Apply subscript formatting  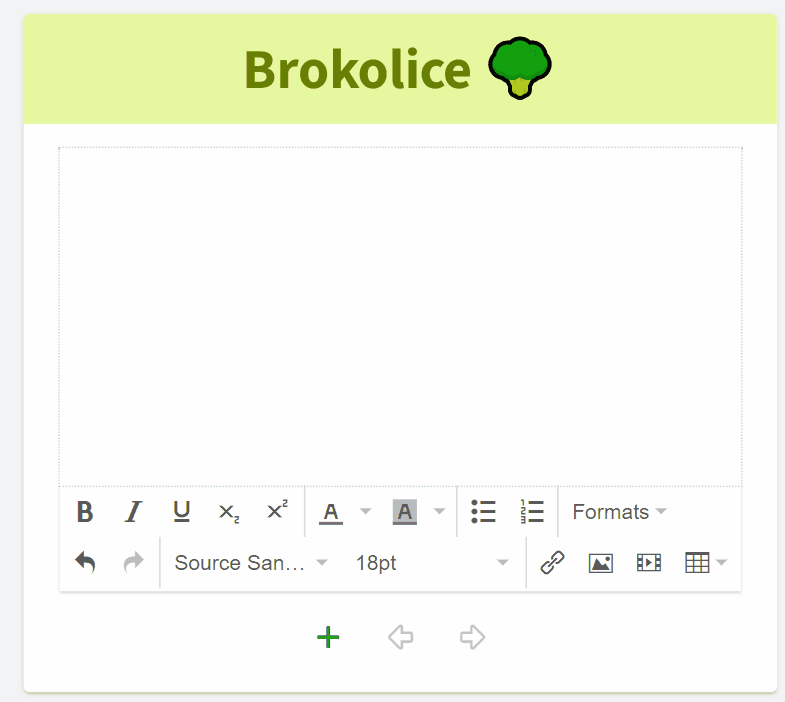(229, 512)
